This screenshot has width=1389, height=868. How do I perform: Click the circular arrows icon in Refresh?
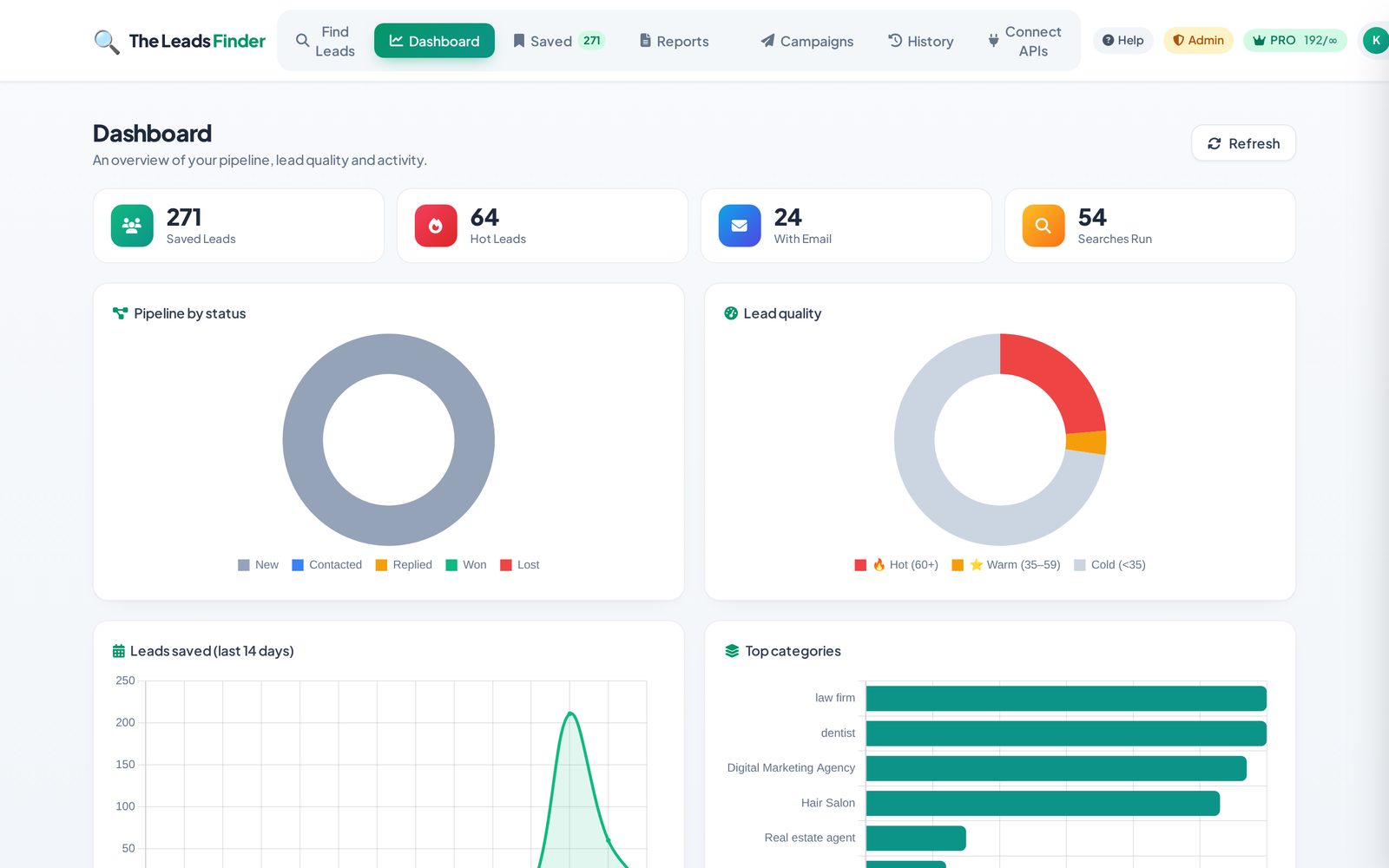tap(1215, 143)
